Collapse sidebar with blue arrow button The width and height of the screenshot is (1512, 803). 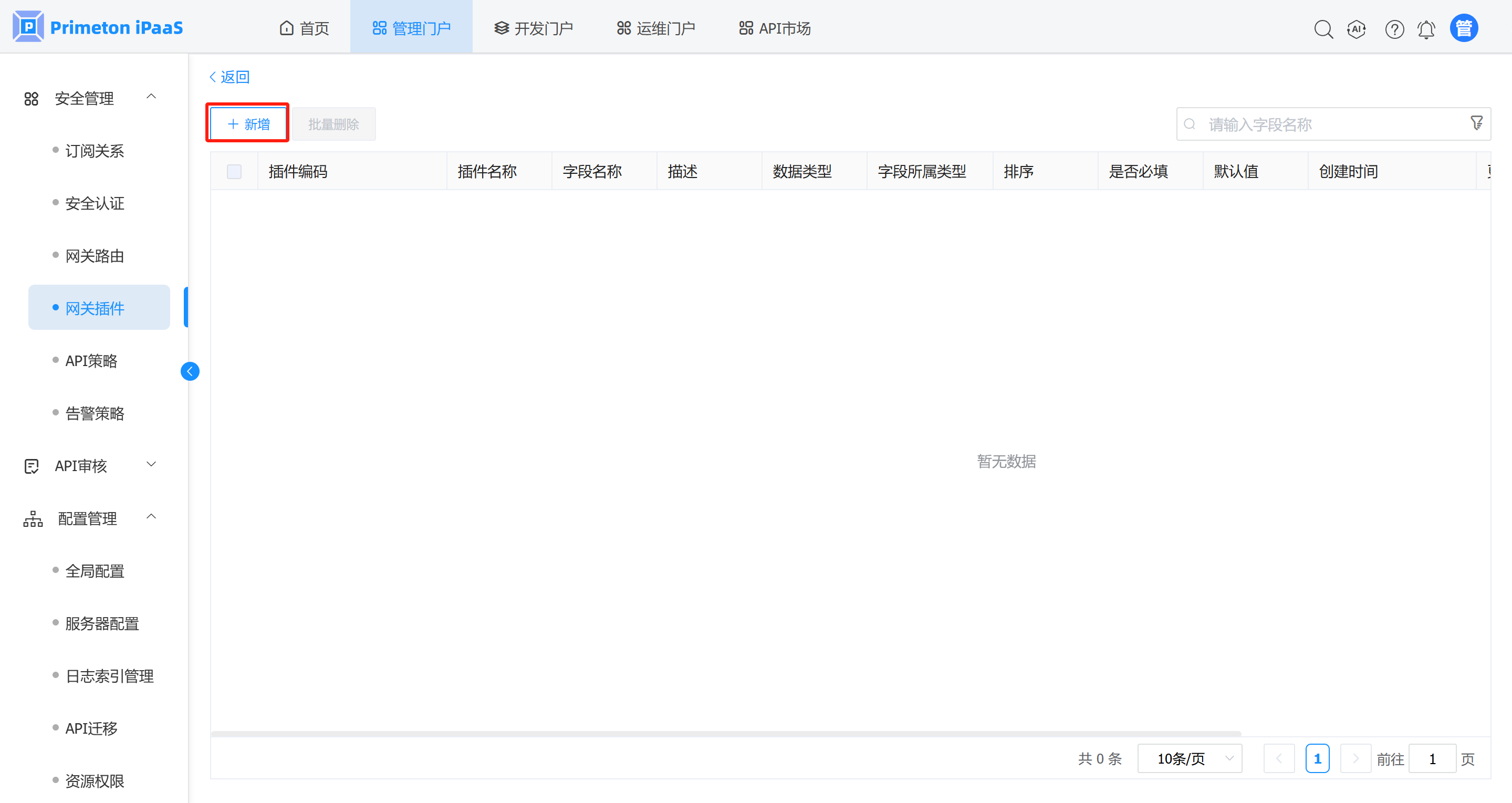pos(190,371)
